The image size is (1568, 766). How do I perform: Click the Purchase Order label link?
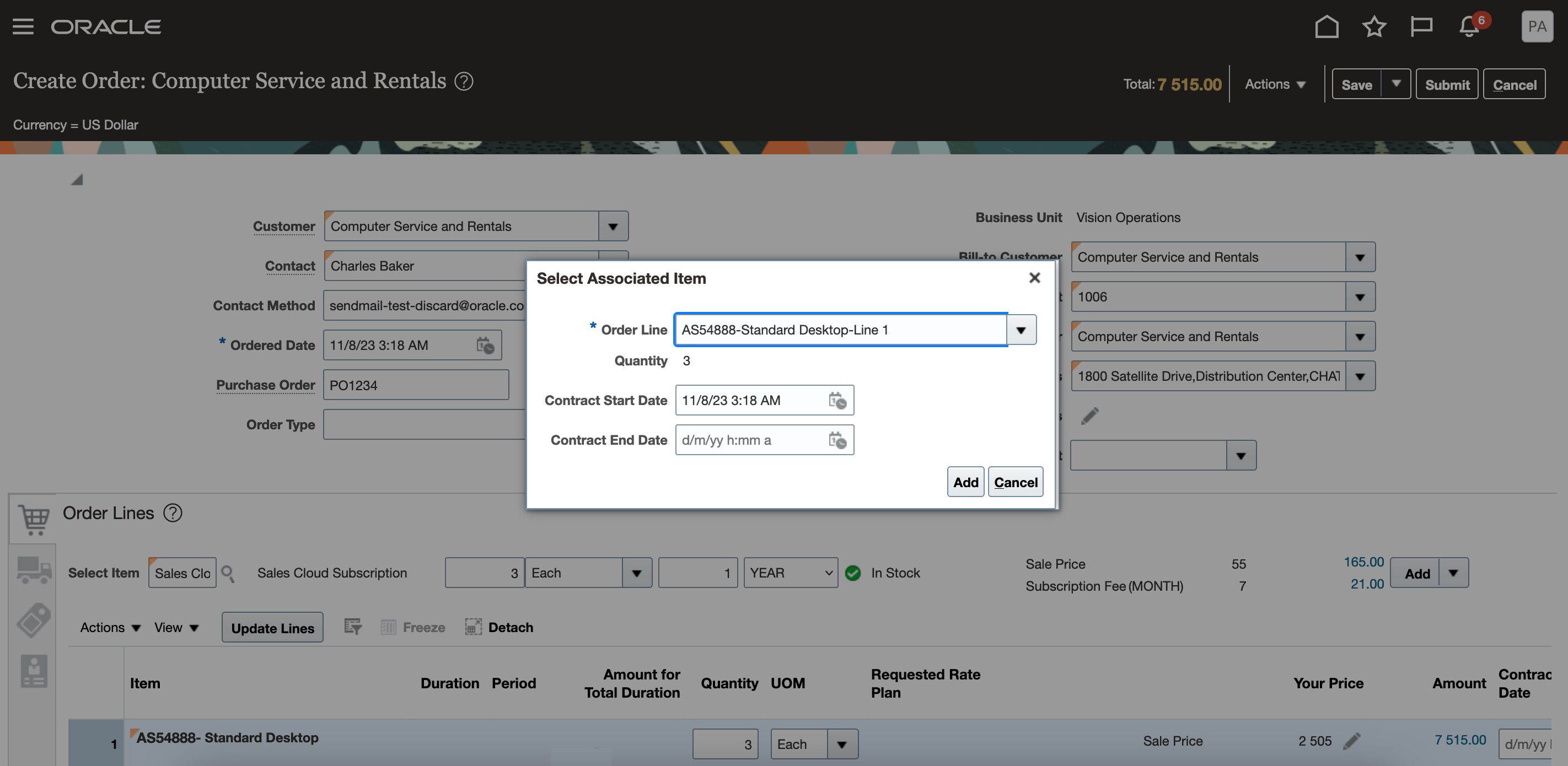(265, 385)
